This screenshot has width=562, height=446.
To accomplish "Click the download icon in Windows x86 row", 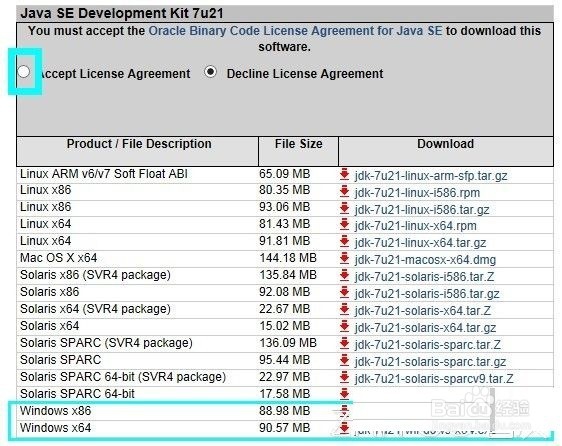I will [344, 411].
